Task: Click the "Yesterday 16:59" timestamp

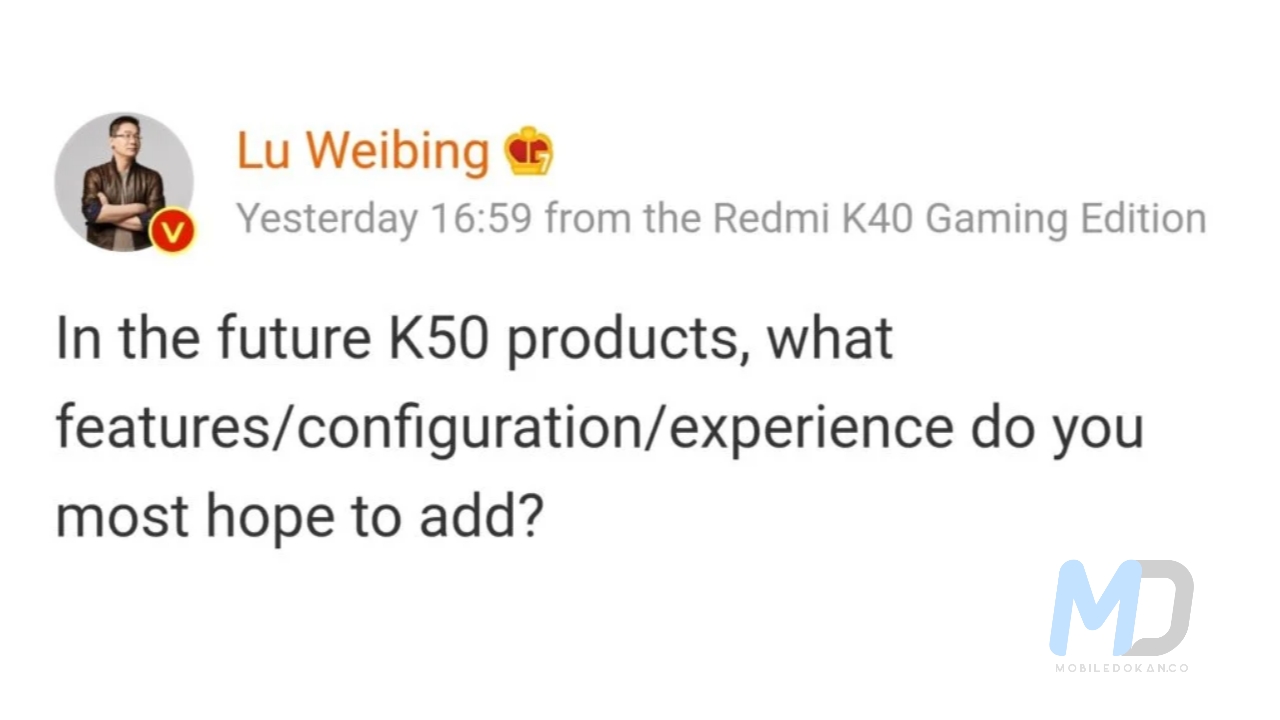Action: (384, 217)
